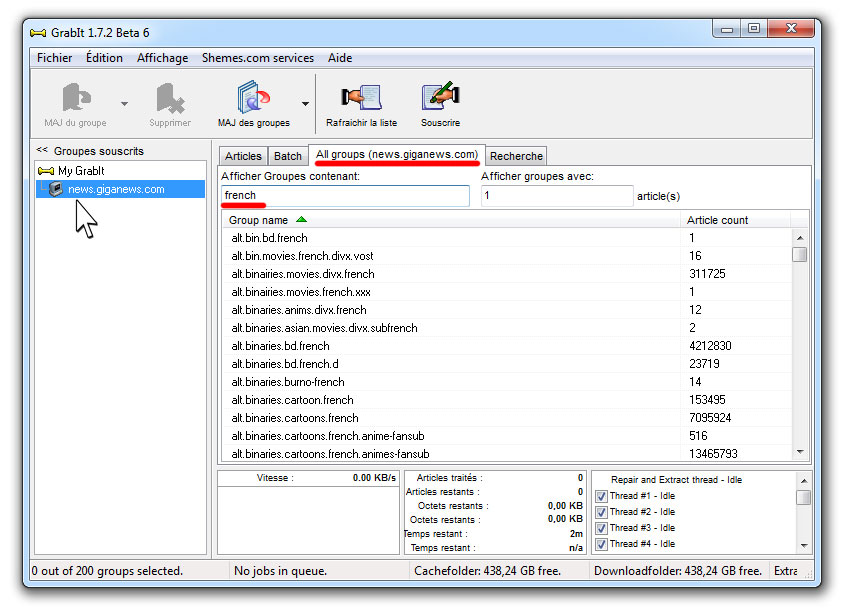
Task: Open the Aide menu
Action: click(x=340, y=58)
